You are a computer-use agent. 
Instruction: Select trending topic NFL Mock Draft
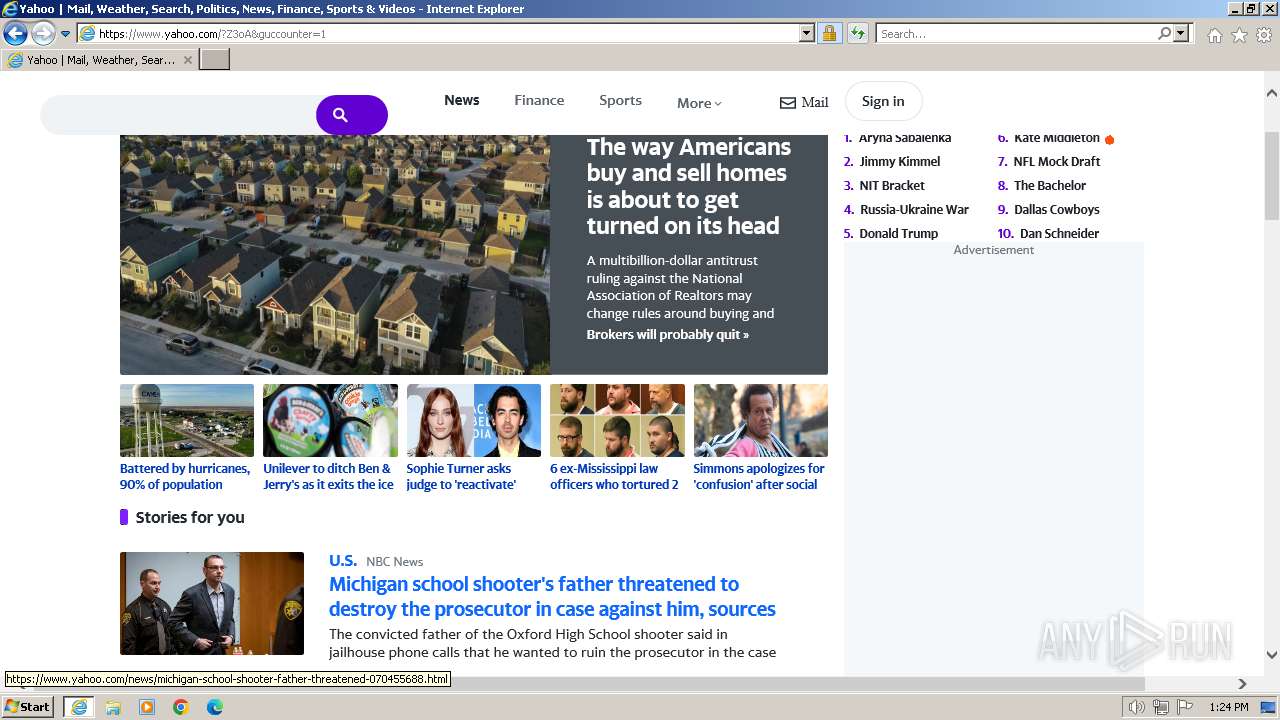click(x=1057, y=161)
